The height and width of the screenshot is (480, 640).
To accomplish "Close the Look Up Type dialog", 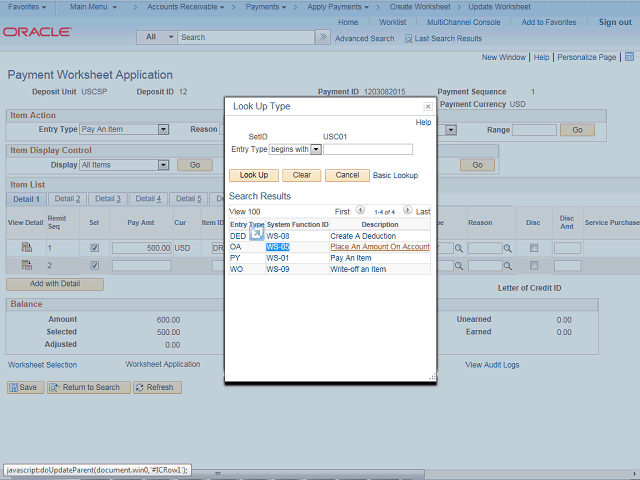I will (x=428, y=106).
